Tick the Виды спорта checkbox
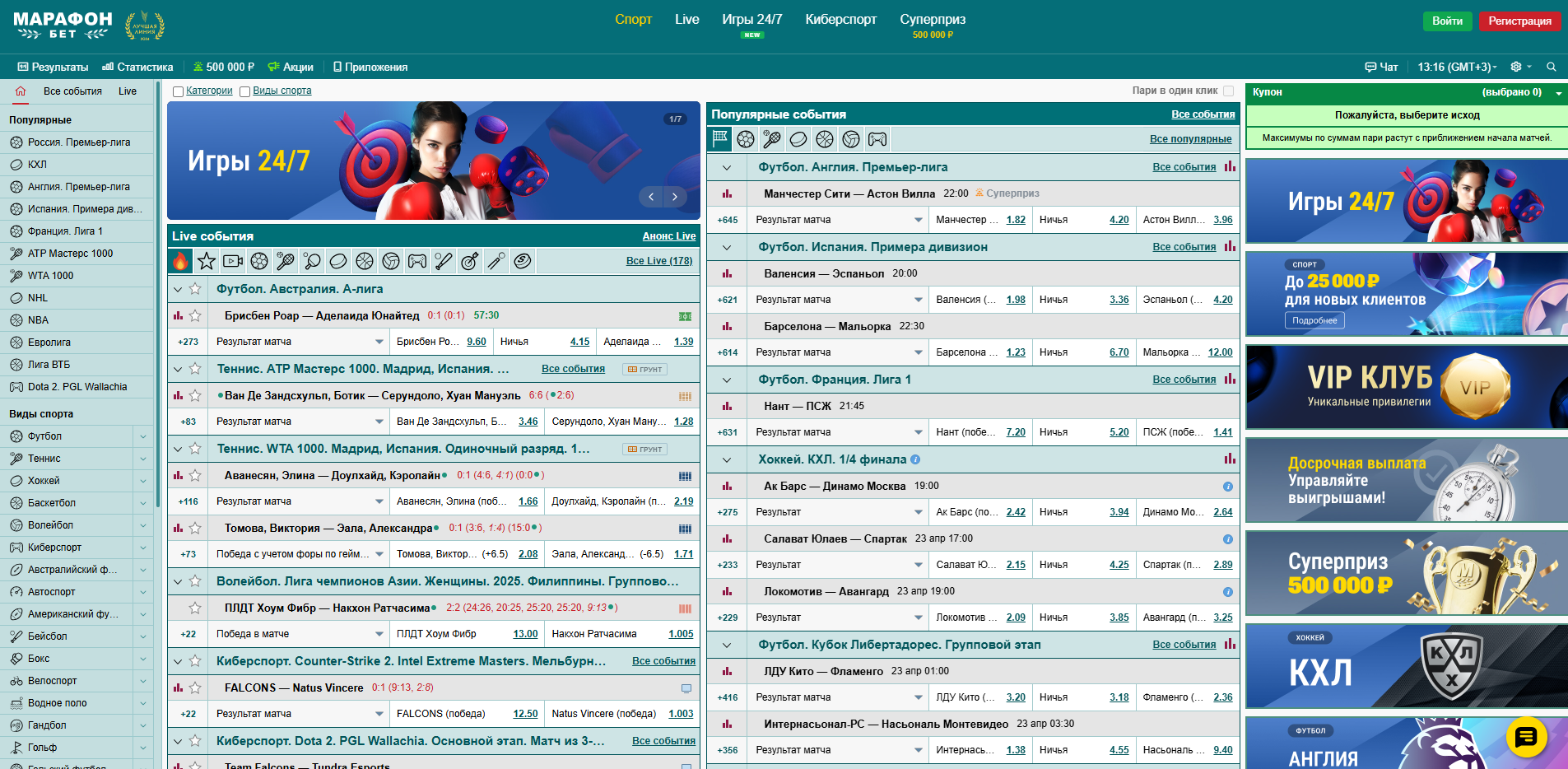This screenshot has width=1568, height=769. (x=244, y=91)
